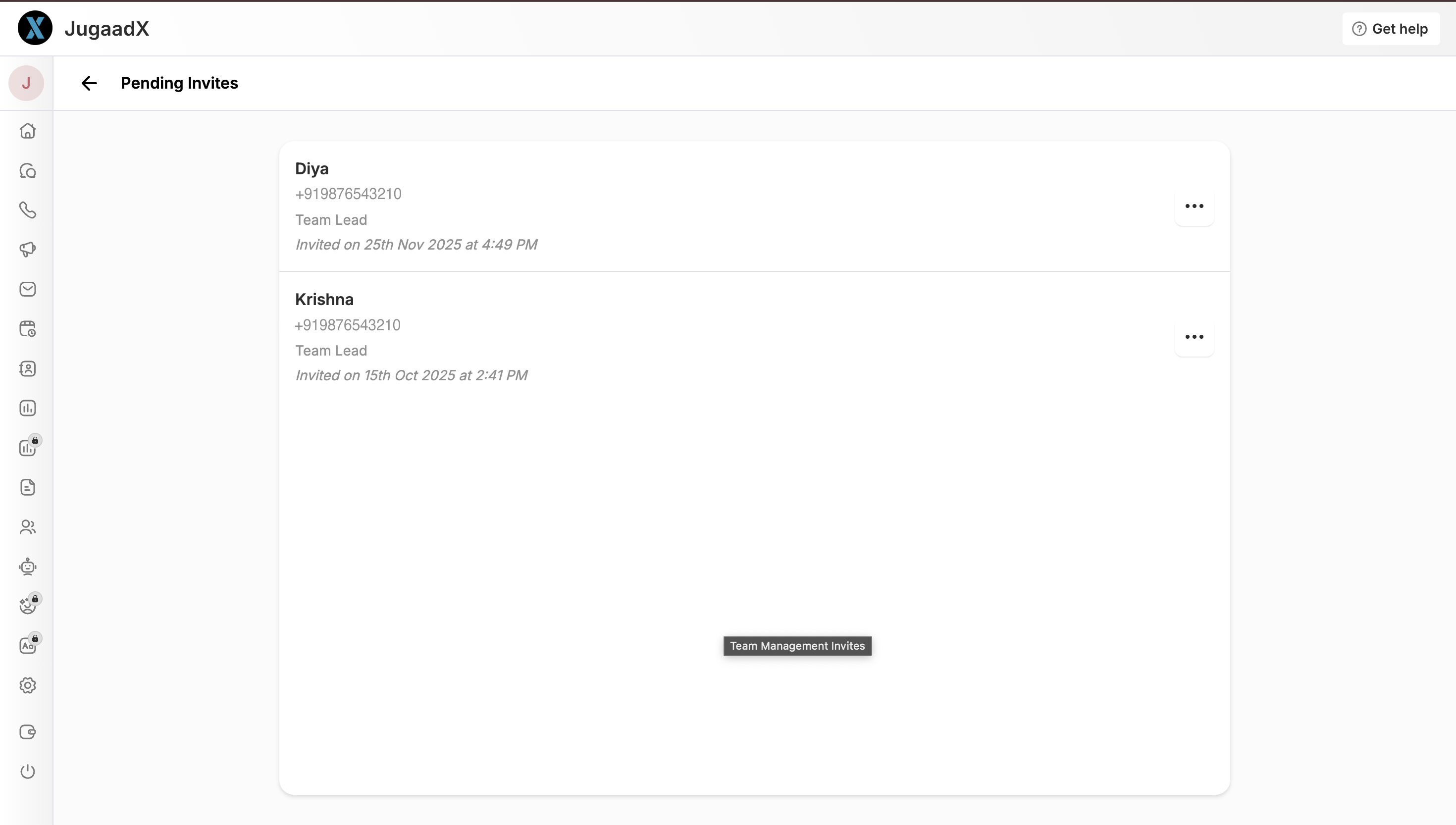The height and width of the screenshot is (825, 1456).
Task: Open the contacts book sidebar icon
Action: (x=27, y=368)
